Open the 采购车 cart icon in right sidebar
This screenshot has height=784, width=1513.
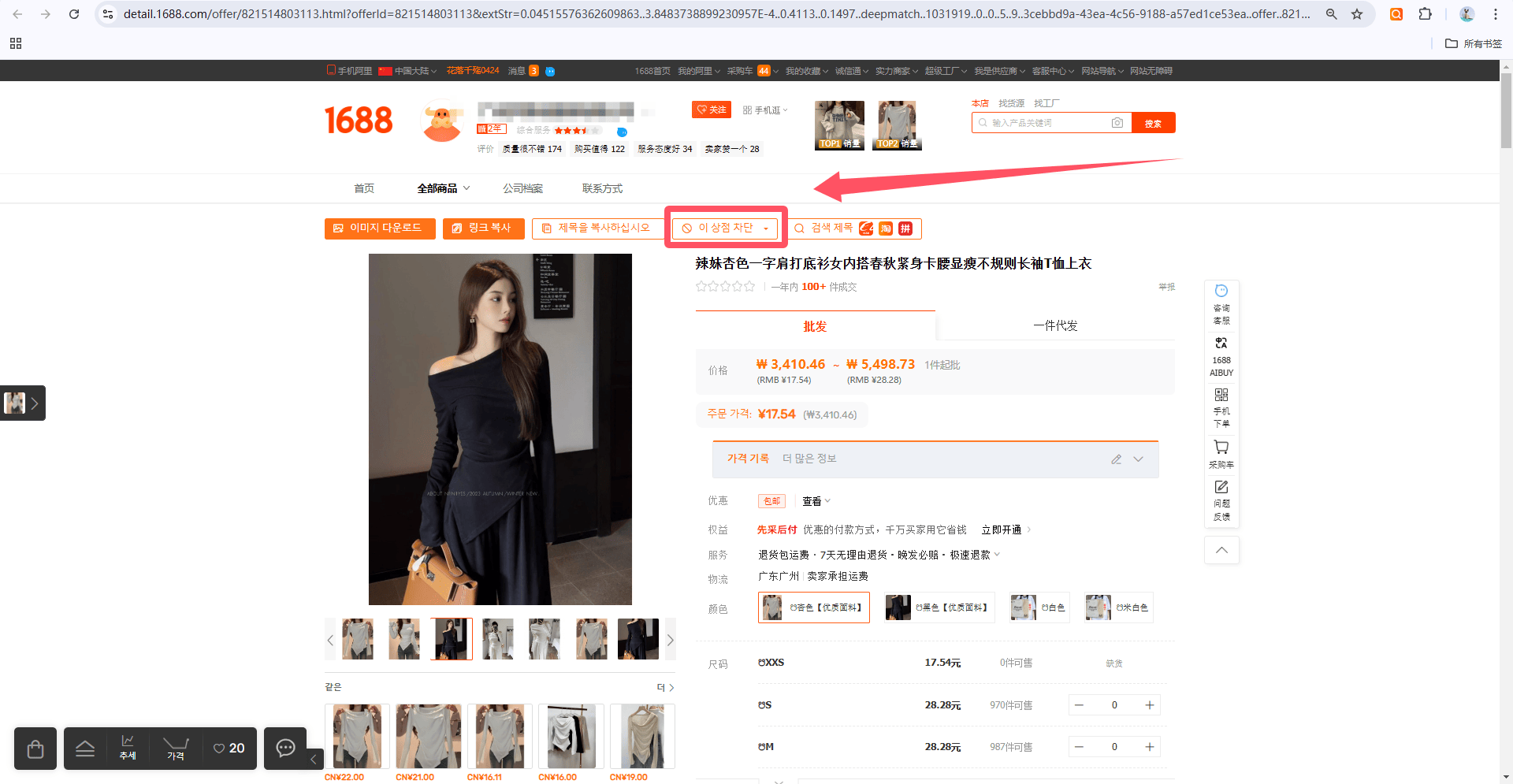point(1221,454)
